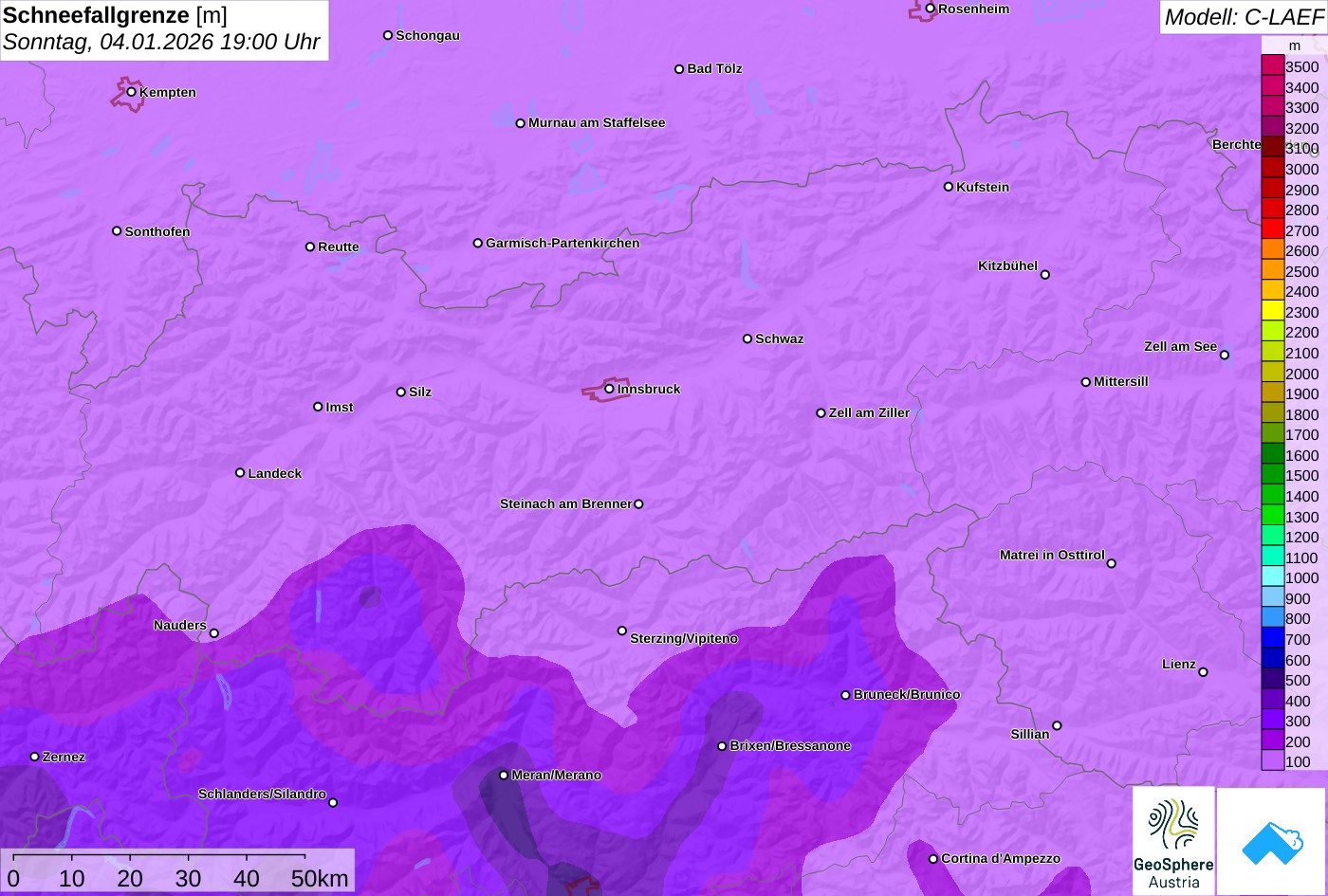The width and height of the screenshot is (1328, 896).
Task: Click the Zernez location dot
Action: [34, 757]
